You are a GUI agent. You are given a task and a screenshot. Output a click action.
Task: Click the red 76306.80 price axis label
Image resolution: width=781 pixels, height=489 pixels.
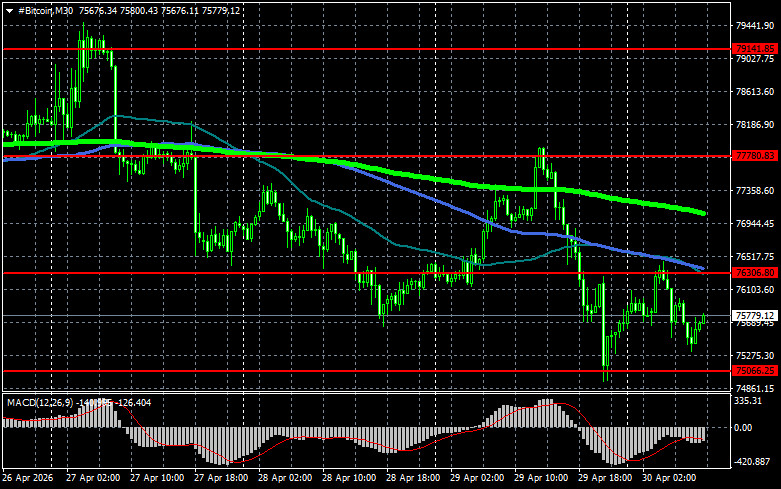(755, 273)
